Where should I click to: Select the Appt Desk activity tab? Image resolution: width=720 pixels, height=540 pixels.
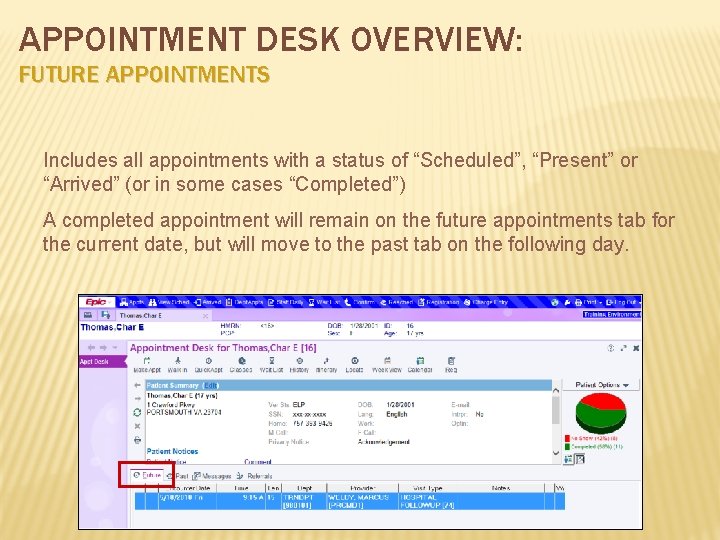click(x=102, y=362)
